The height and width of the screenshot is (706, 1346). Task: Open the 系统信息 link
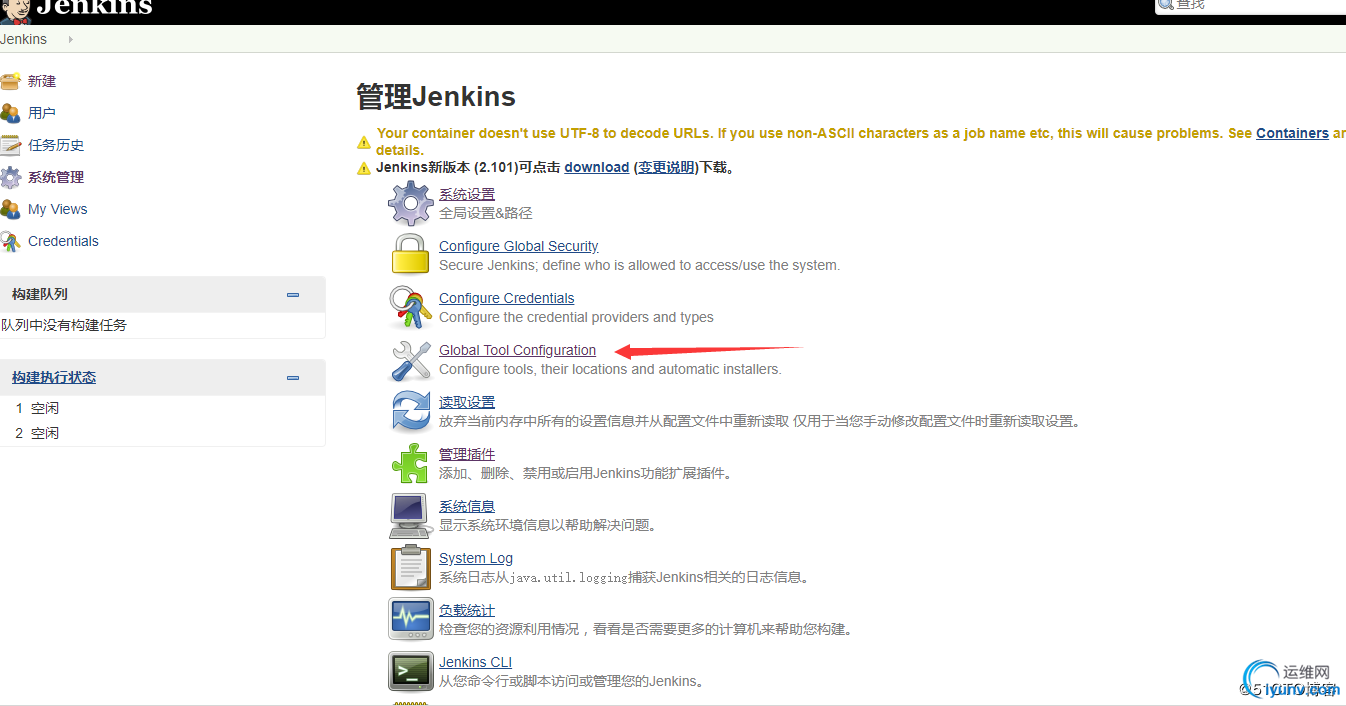(467, 506)
